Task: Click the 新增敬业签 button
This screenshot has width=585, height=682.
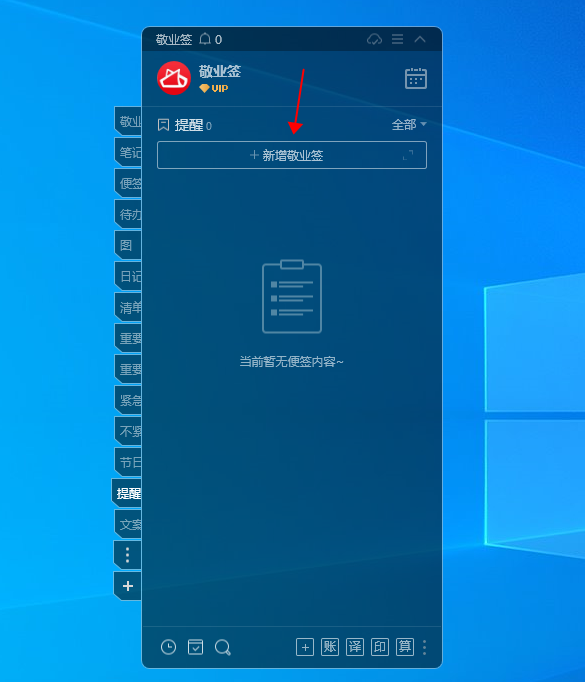Action: click(x=292, y=155)
